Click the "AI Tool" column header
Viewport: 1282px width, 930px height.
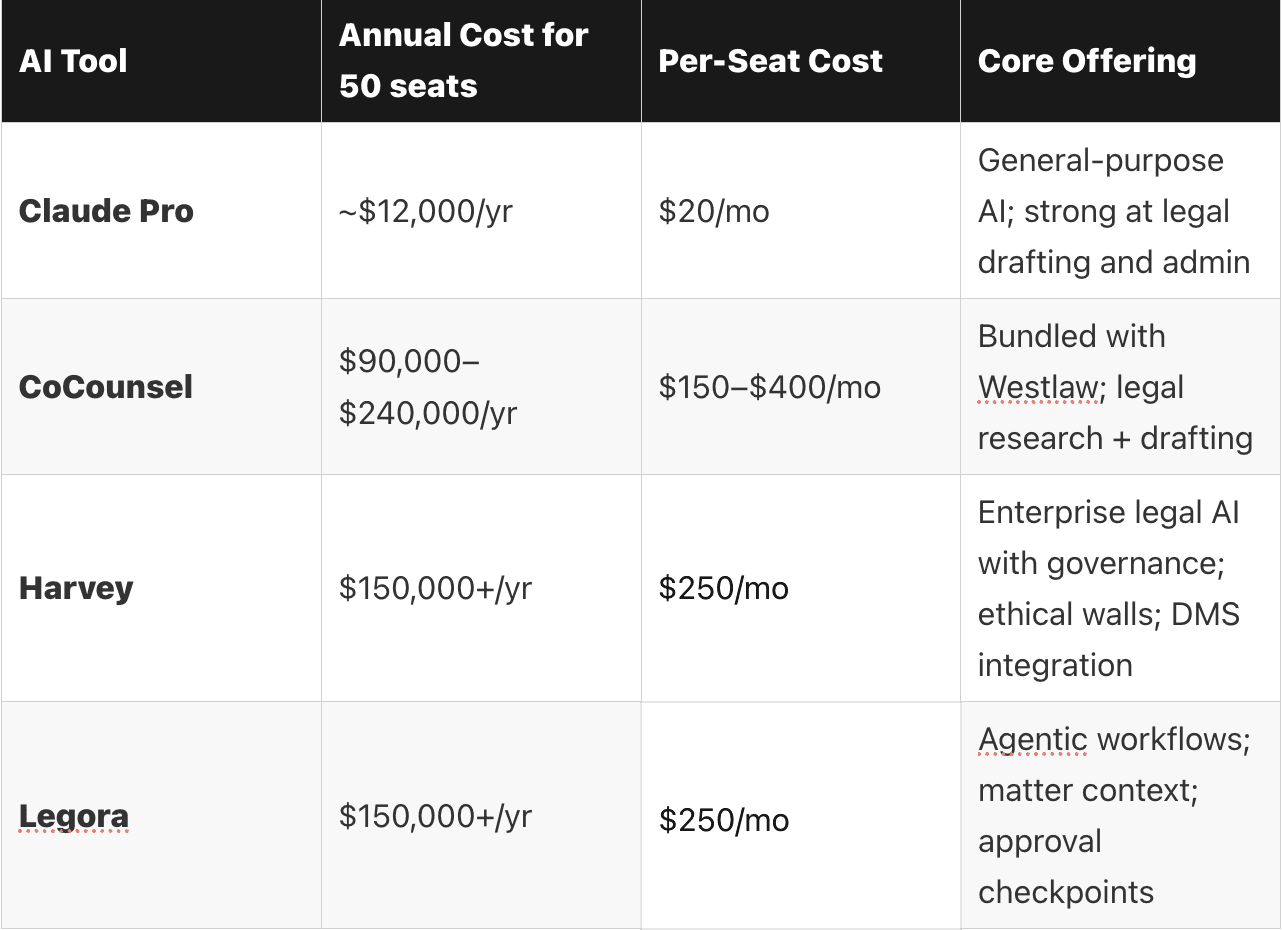tap(73, 61)
